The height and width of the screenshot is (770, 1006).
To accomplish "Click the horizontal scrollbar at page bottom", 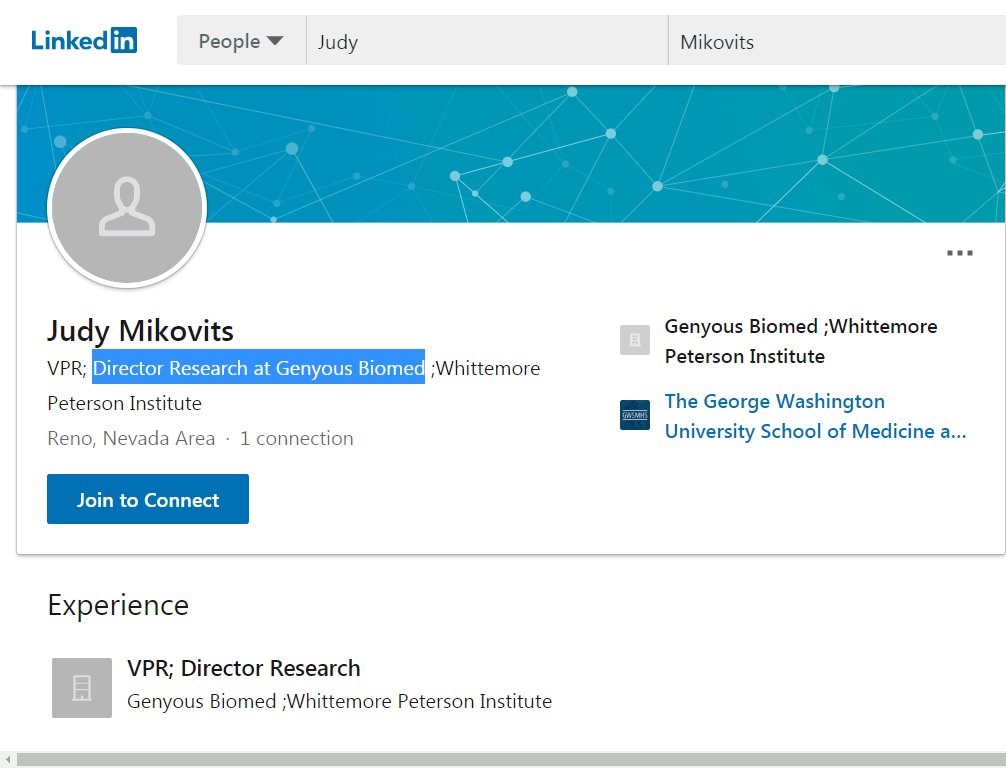I will coord(500,762).
